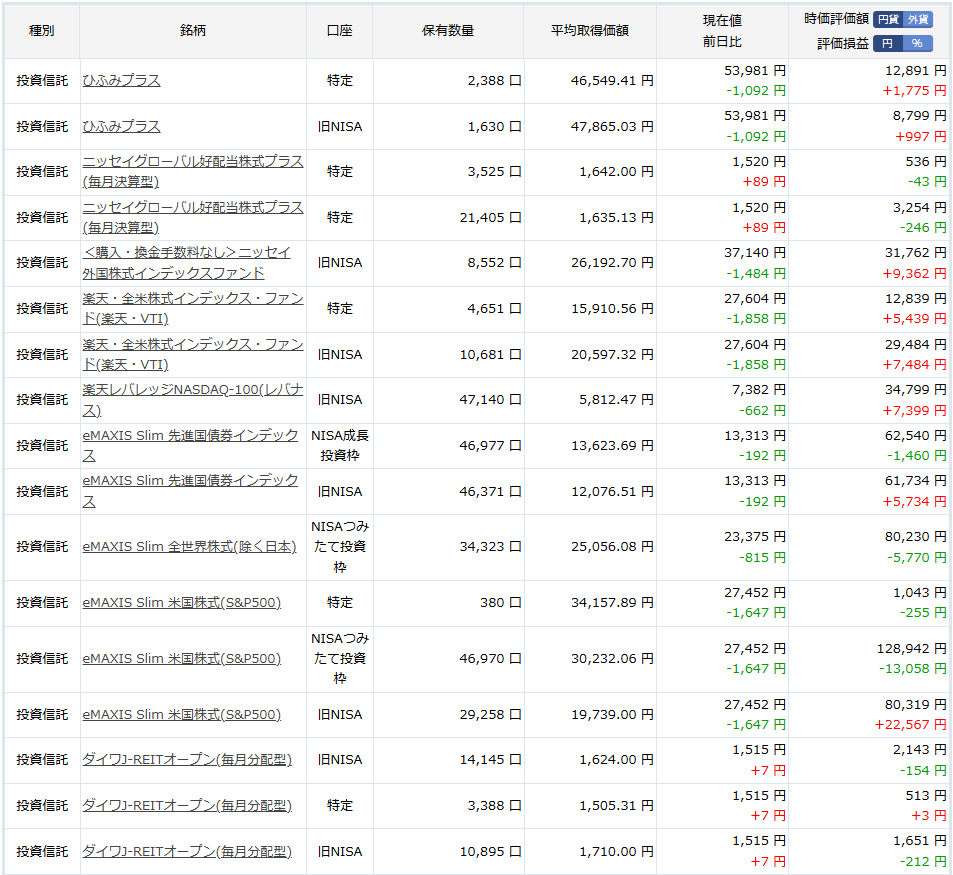
Task: Open eMAXIS Slim 全世界株式(除く日本) link
Action: click(x=189, y=547)
